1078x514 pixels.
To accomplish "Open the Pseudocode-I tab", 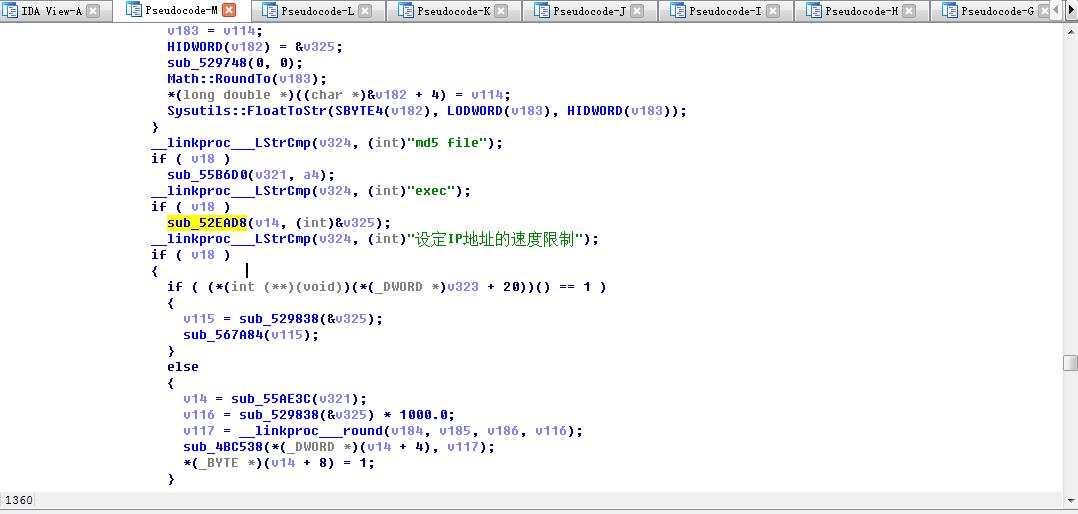I will click(x=728, y=11).
